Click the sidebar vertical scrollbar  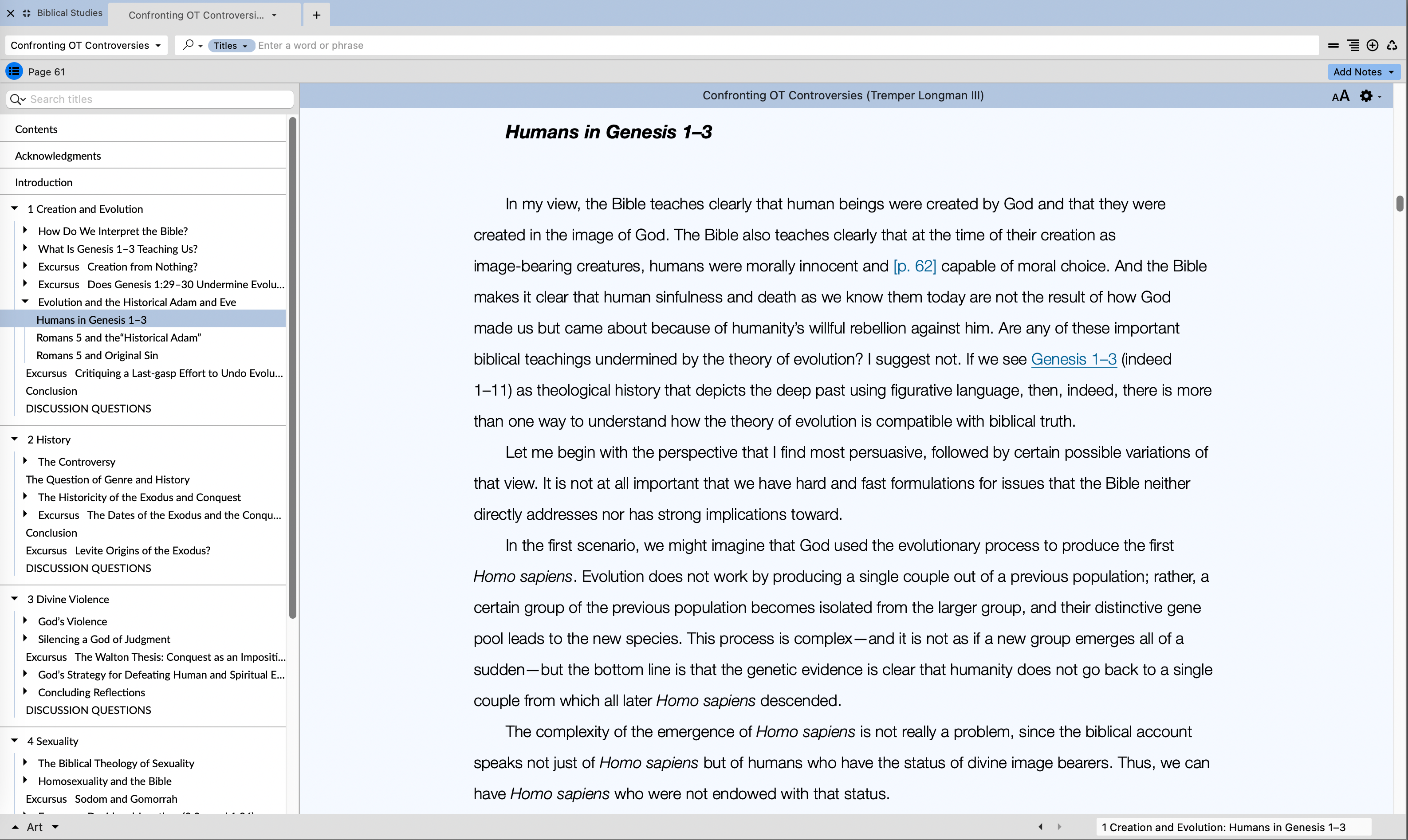pos(293,368)
